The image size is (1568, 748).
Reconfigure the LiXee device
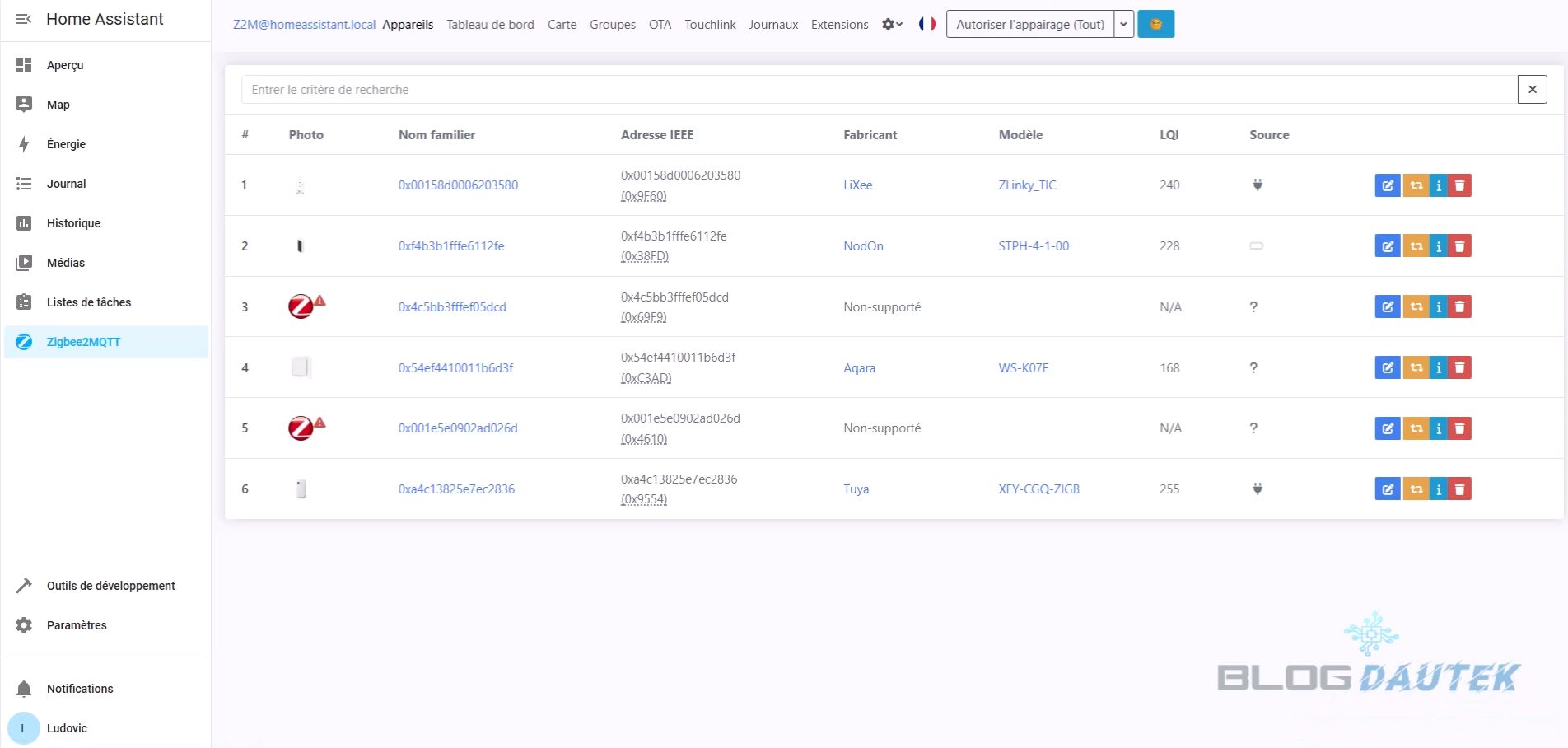(1416, 185)
